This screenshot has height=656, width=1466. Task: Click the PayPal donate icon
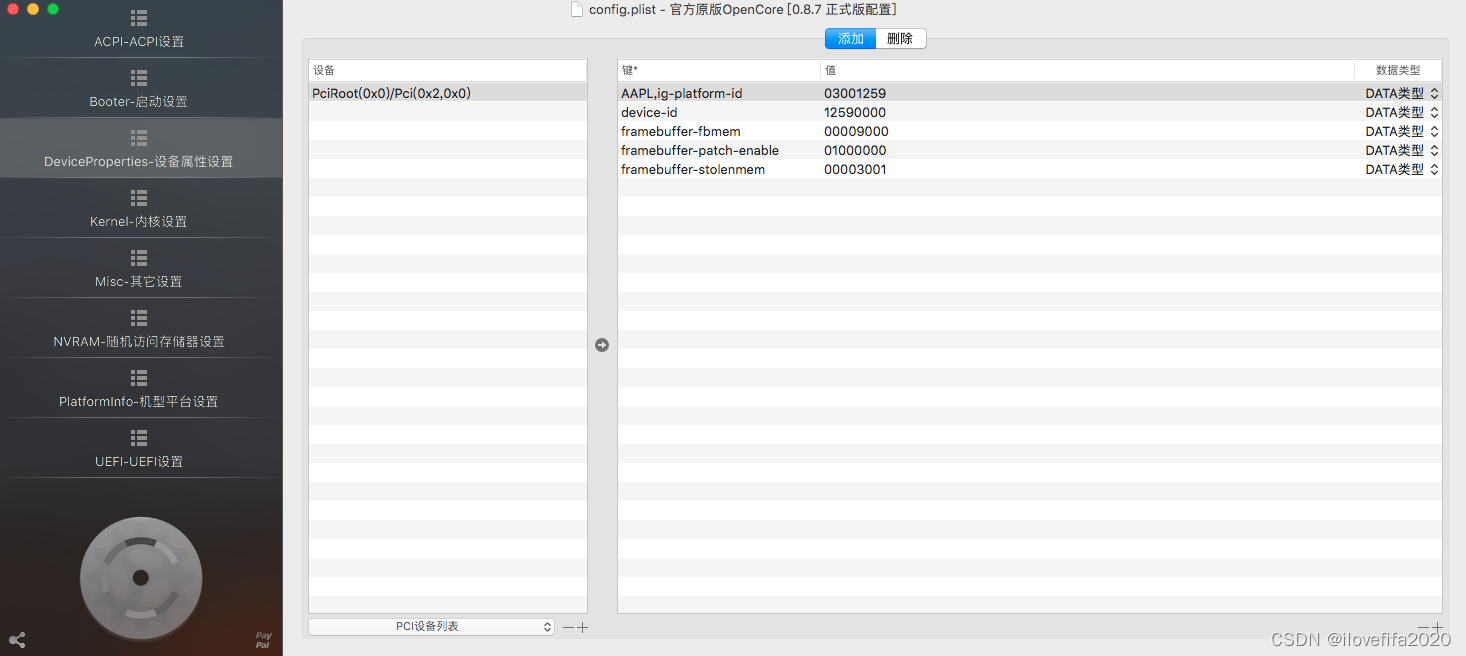pyautogui.click(x=263, y=640)
